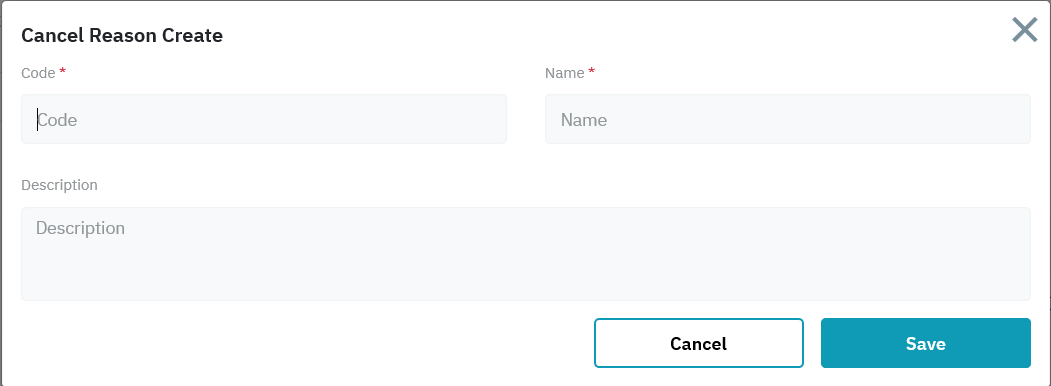Submit the form with the teal Save button
The height and width of the screenshot is (386, 1051).
click(x=926, y=343)
